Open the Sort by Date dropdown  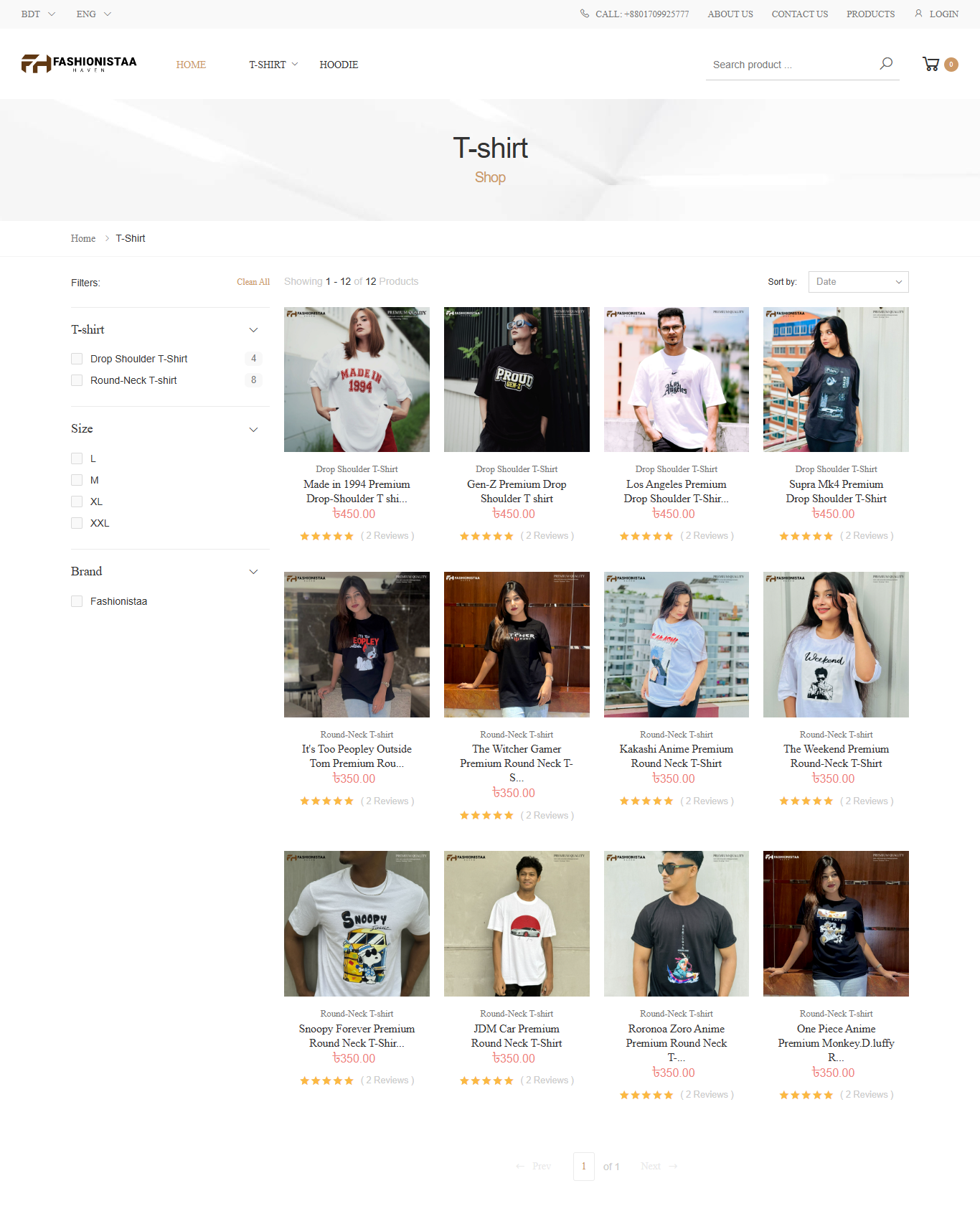(858, 282)
